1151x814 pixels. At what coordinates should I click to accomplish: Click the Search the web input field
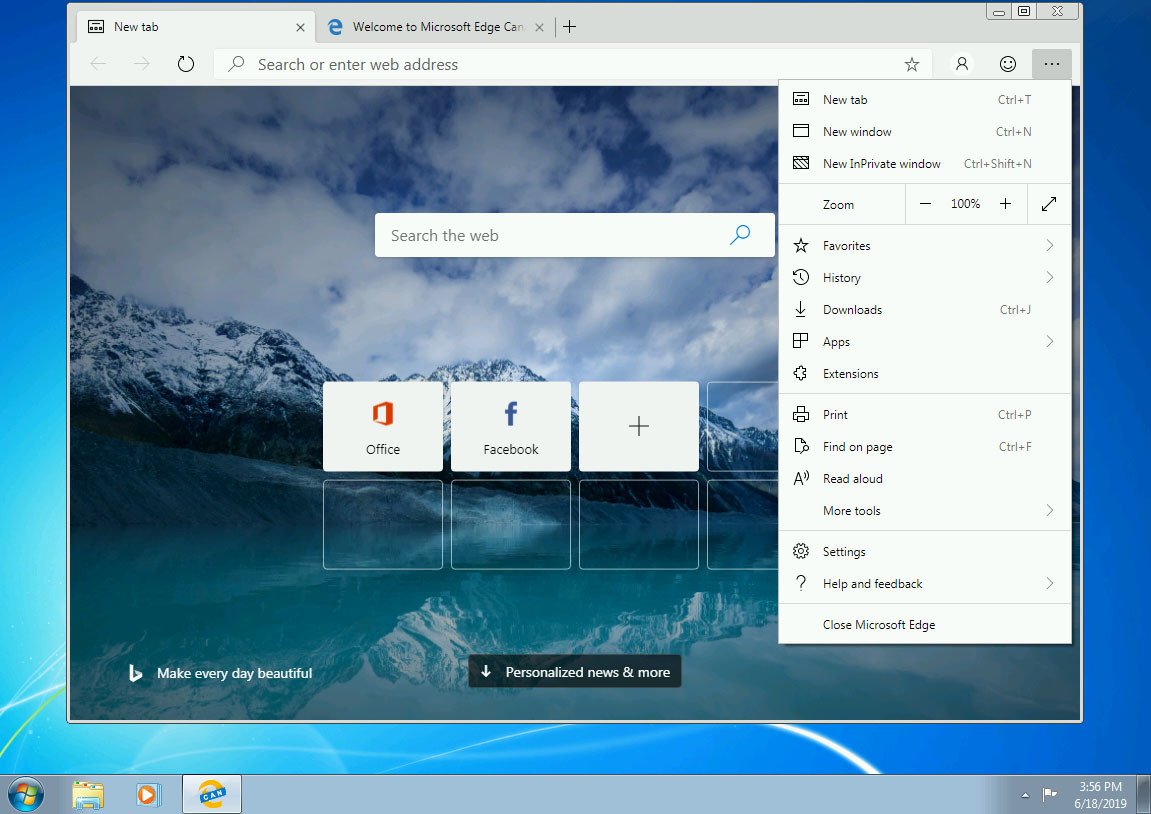(x=560, y=235)
